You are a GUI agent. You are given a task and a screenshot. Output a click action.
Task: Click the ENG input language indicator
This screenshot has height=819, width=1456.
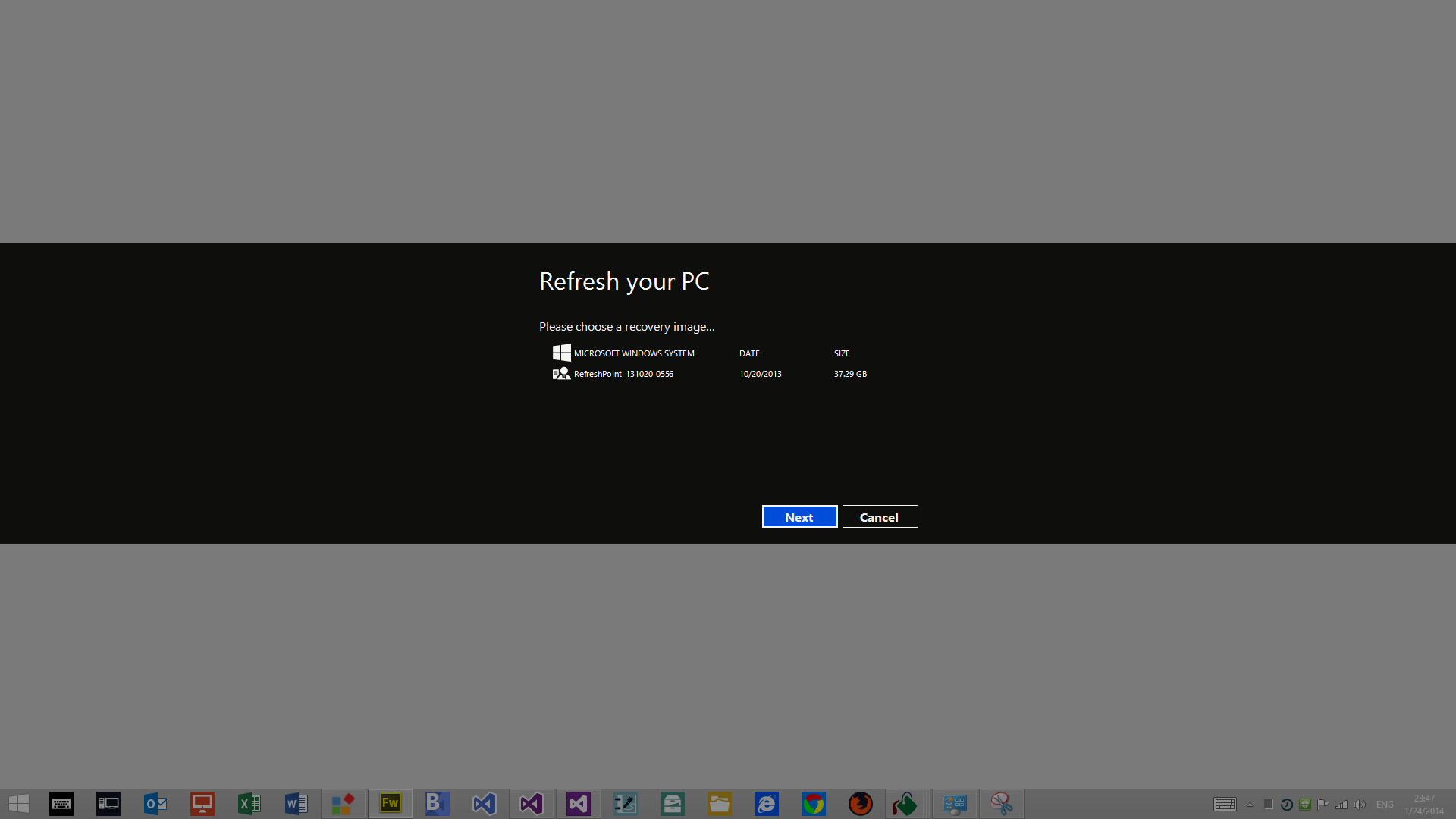coord(1385,805)
